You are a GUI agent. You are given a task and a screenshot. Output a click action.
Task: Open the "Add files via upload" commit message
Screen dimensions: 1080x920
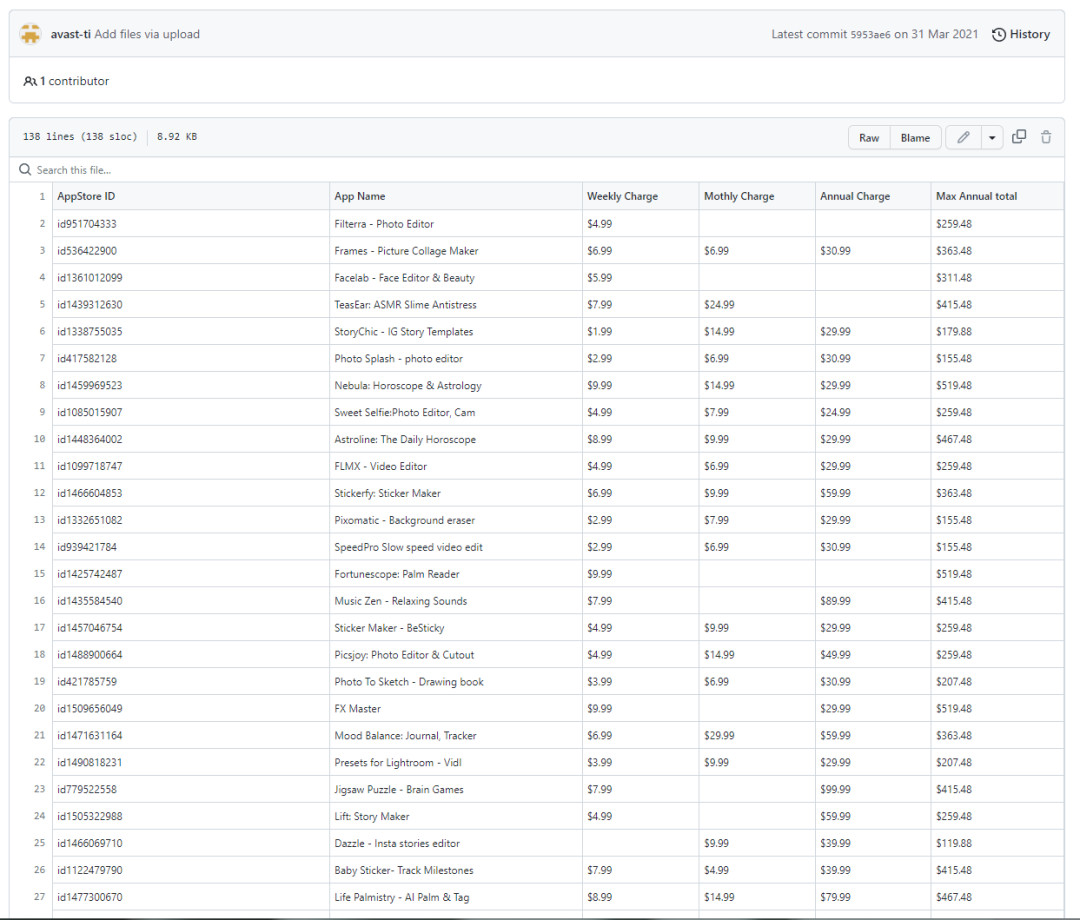147,34
